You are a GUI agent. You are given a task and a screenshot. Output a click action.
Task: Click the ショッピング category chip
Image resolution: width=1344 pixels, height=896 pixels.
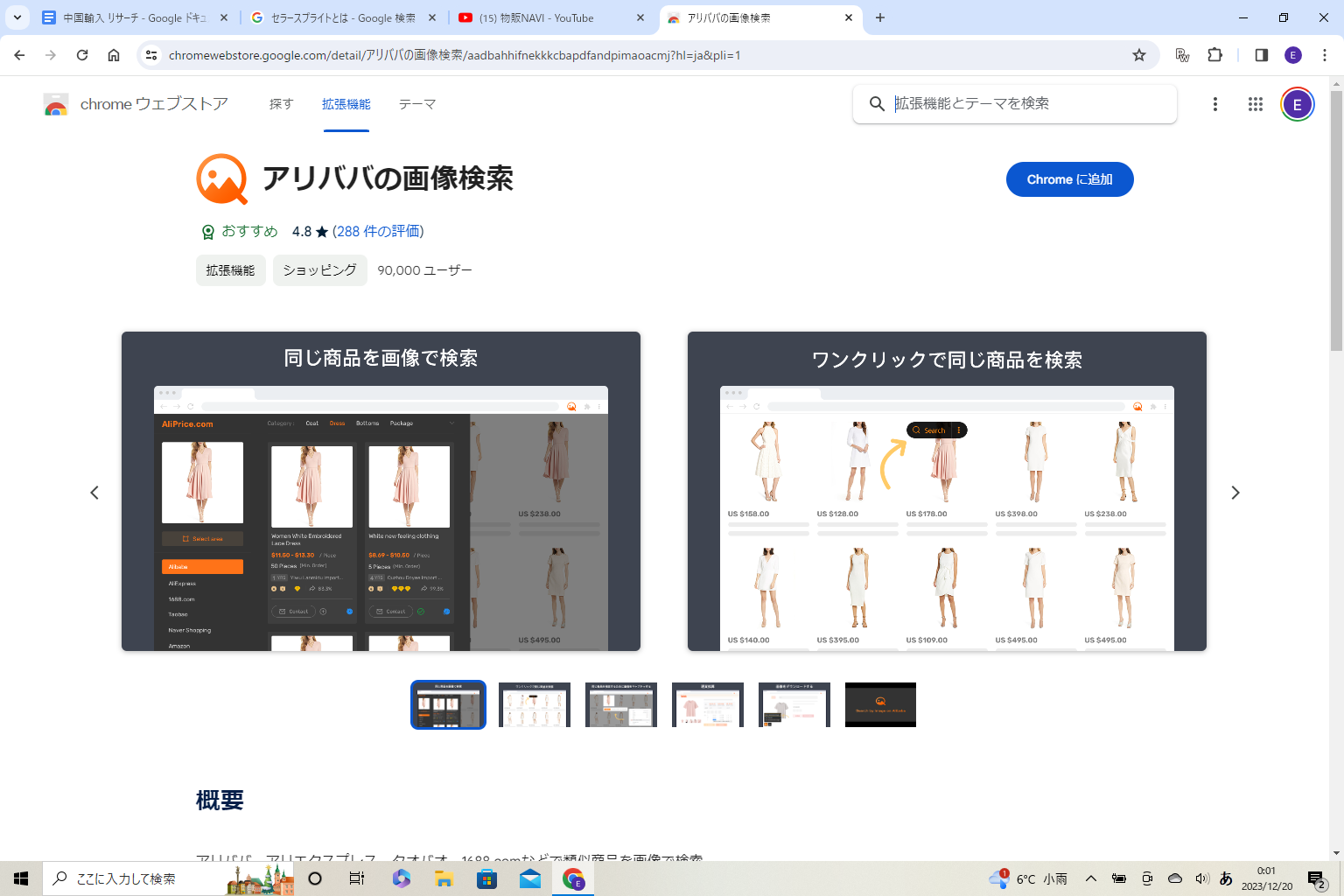[320, 270]
